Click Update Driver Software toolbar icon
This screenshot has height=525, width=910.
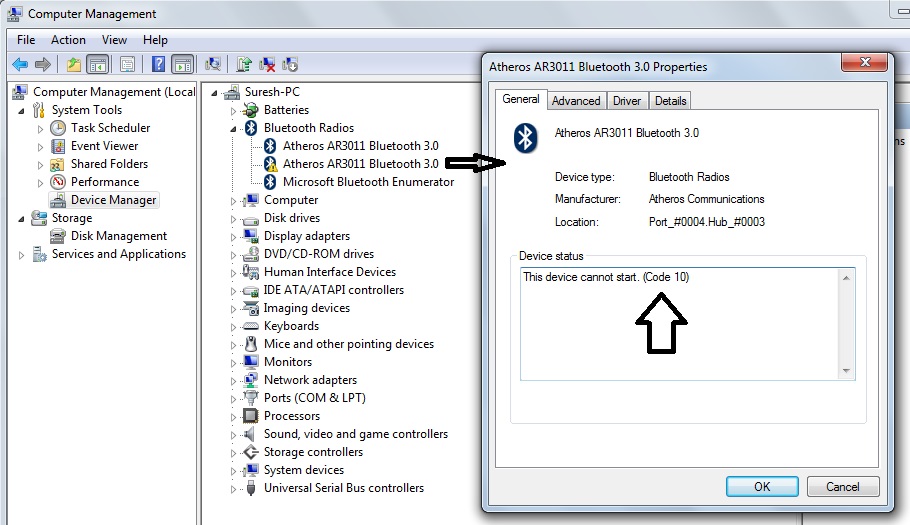point(244,64)
